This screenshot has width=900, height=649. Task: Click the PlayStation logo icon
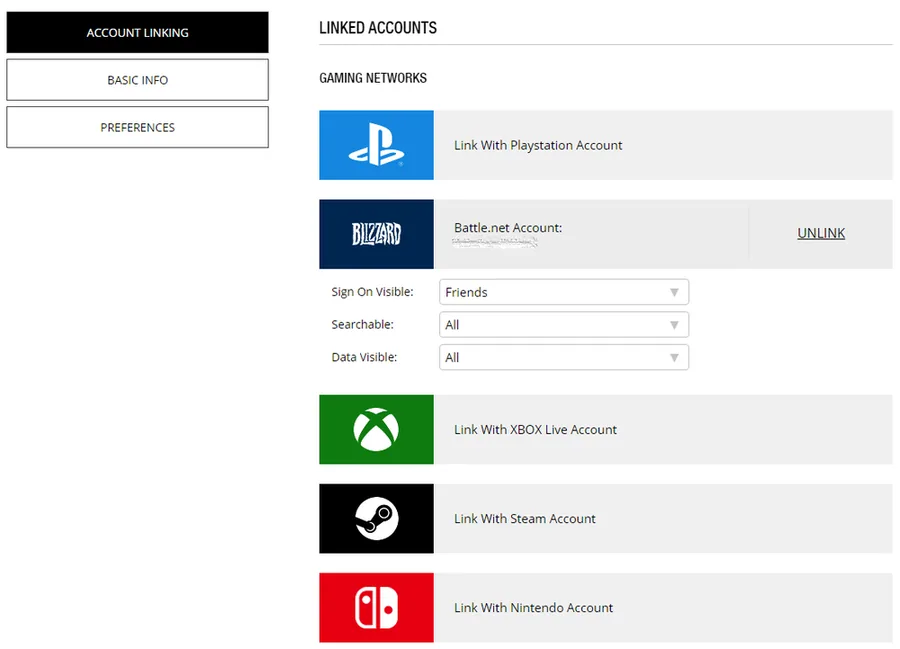click(x=377, y=145)
